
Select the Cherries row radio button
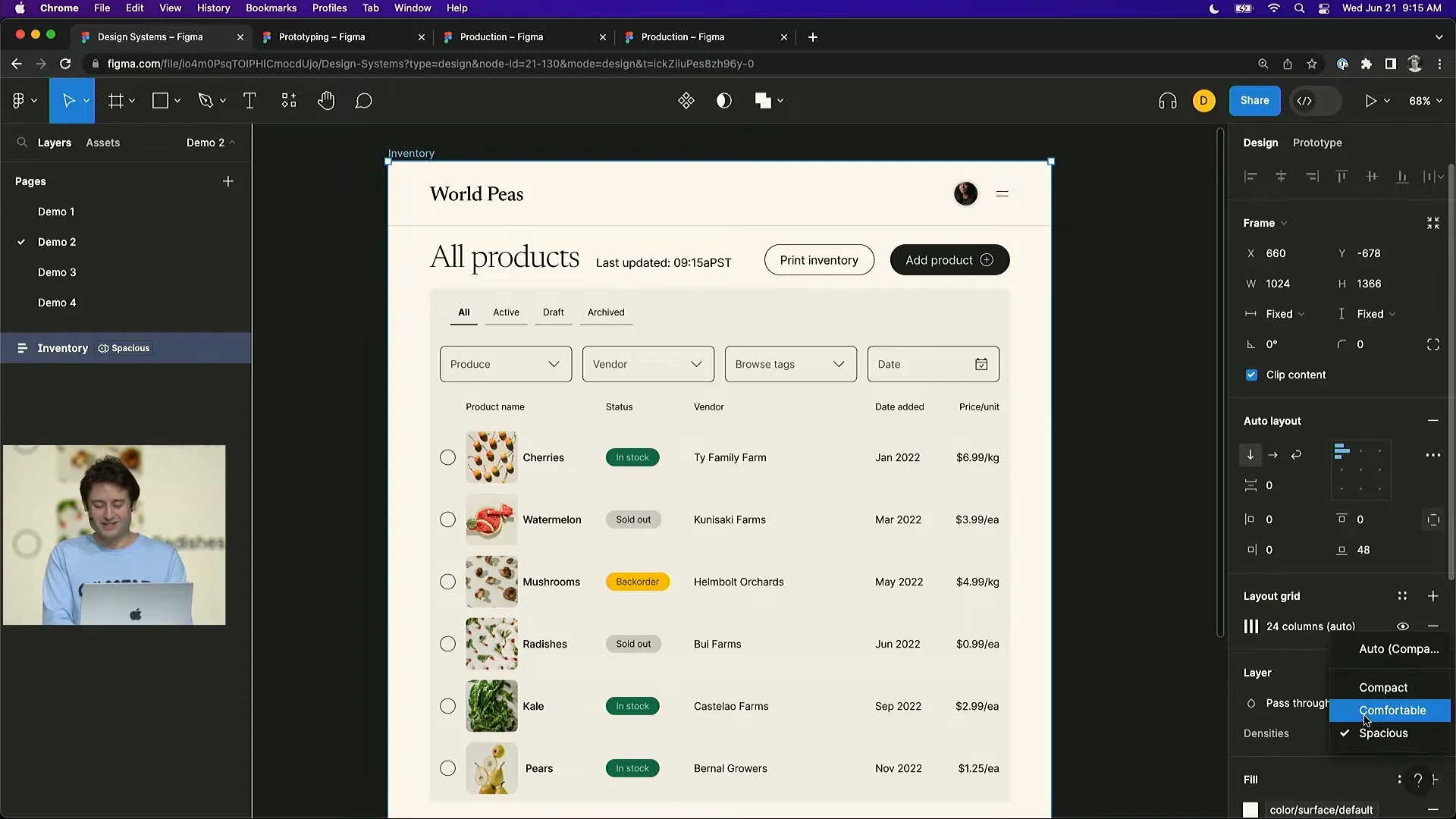pyautogui.click(x=447, y=457)
